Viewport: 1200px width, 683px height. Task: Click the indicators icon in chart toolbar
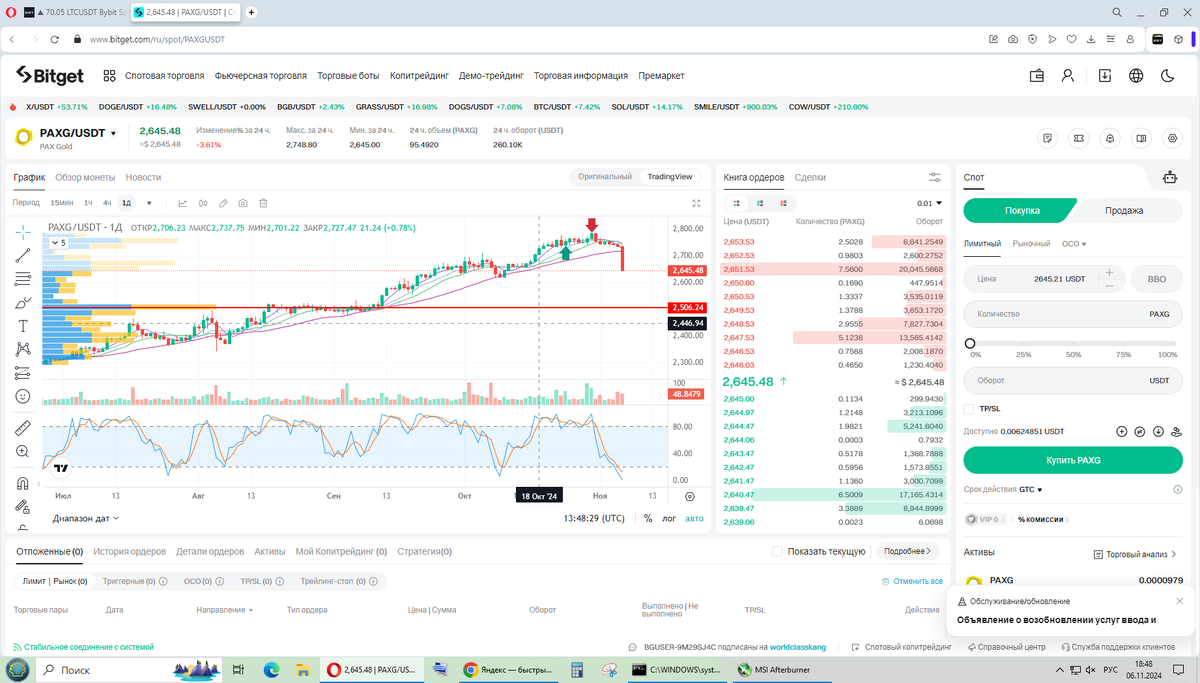pyautogui.click(x=183, y=203)
